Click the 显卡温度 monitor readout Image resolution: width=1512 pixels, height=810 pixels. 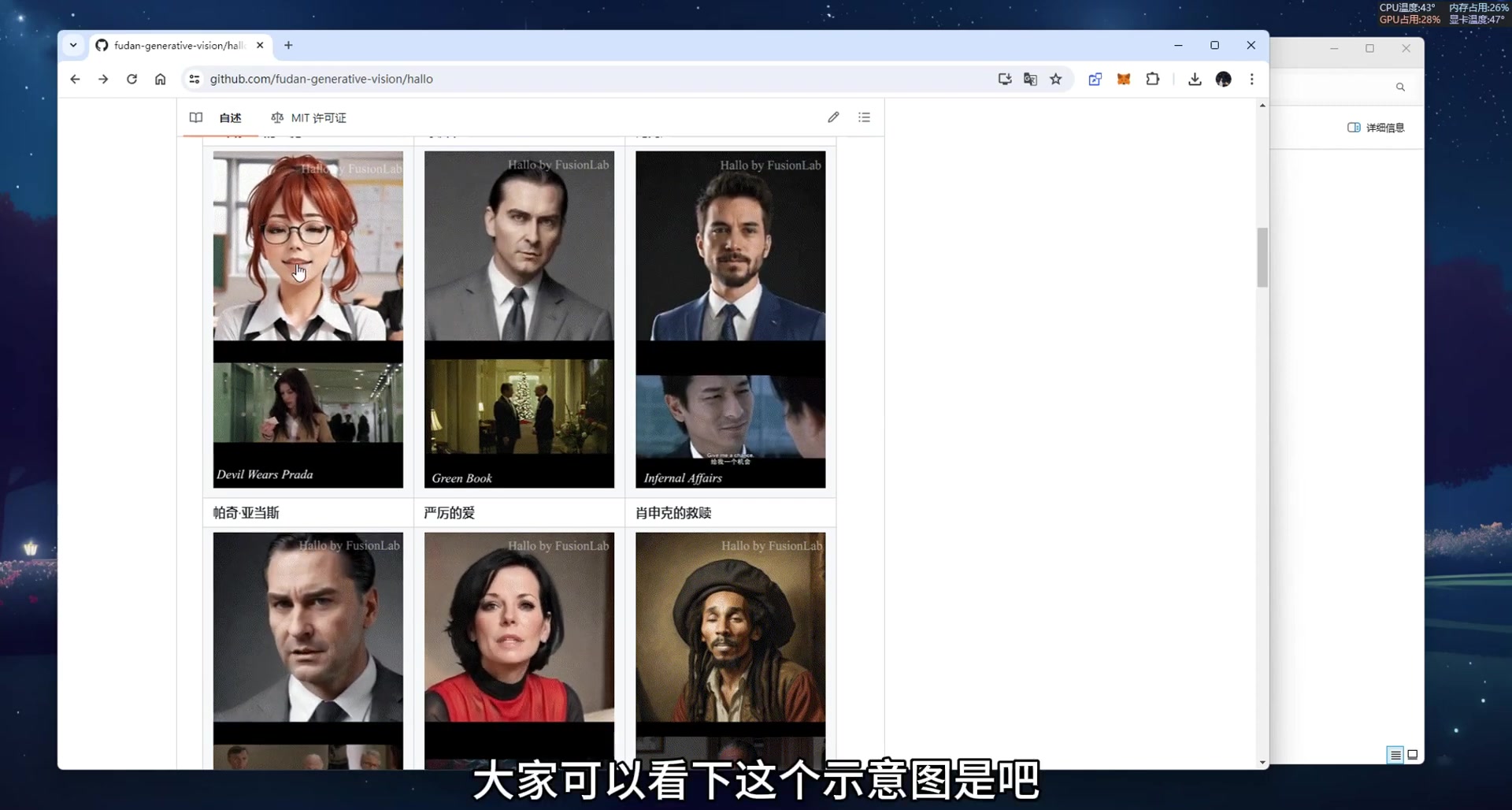1477,20
